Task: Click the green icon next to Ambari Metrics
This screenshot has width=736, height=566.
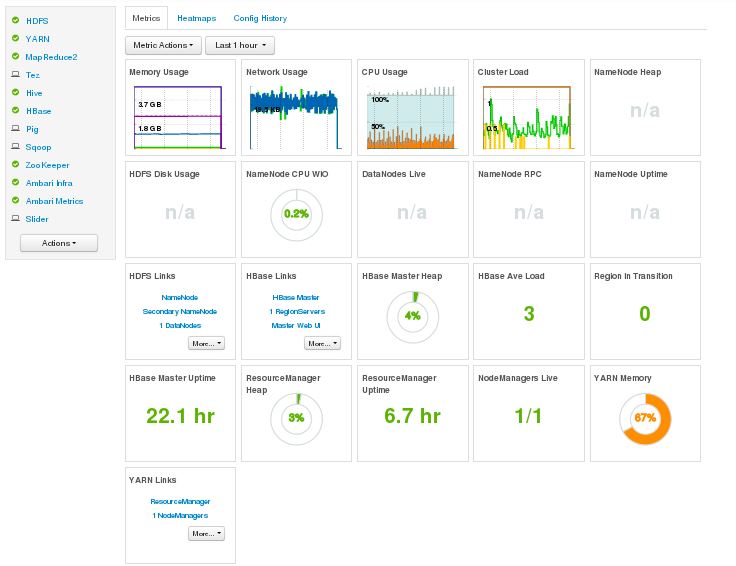Action: click(x=15, y=201)
